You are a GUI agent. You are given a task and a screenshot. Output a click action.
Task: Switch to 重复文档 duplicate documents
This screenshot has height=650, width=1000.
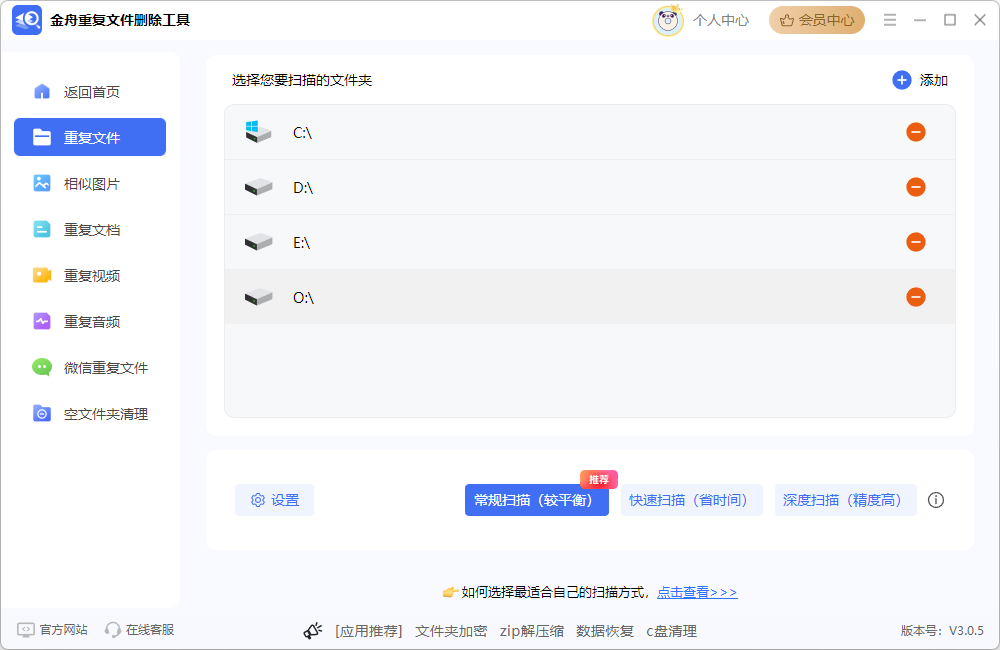pos(90,230)
